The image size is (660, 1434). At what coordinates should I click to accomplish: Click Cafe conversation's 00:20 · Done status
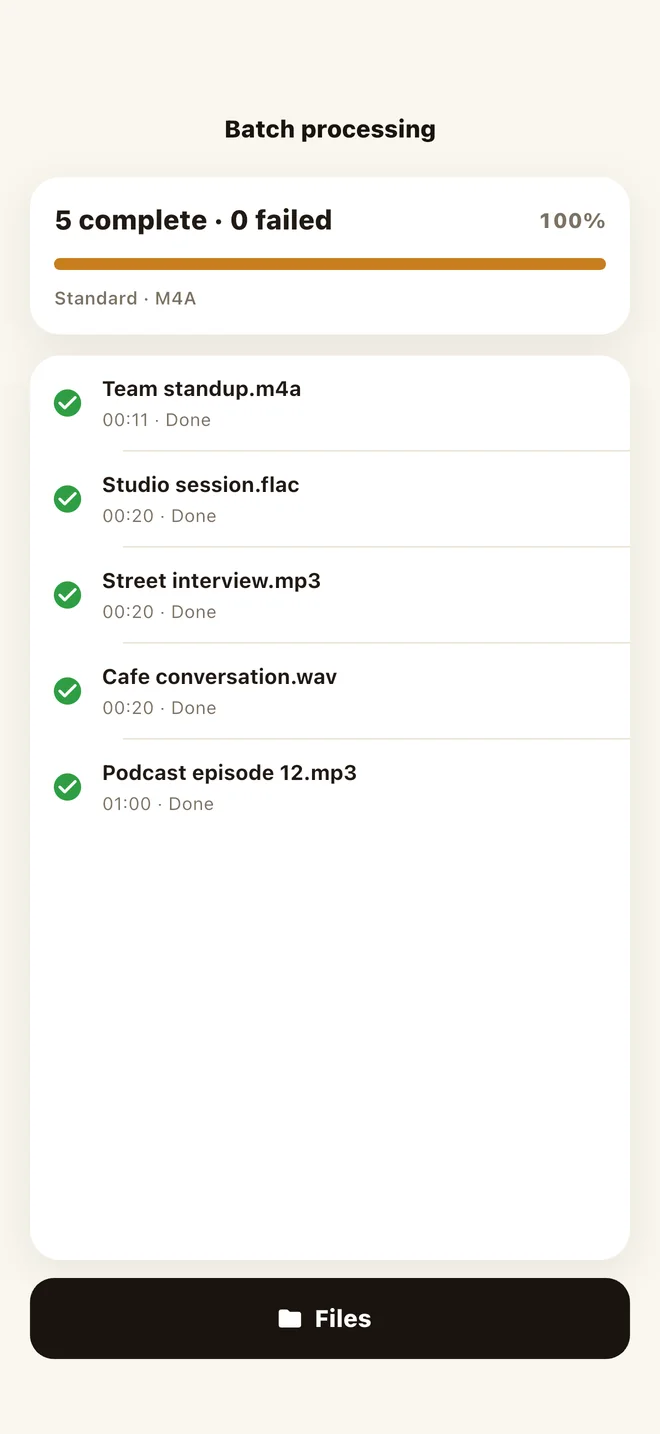[x=159, y=708]
